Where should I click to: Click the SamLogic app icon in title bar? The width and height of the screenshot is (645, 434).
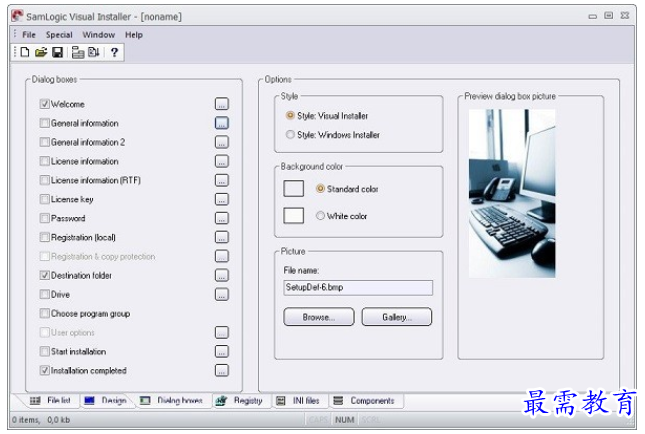pos(17,16)
